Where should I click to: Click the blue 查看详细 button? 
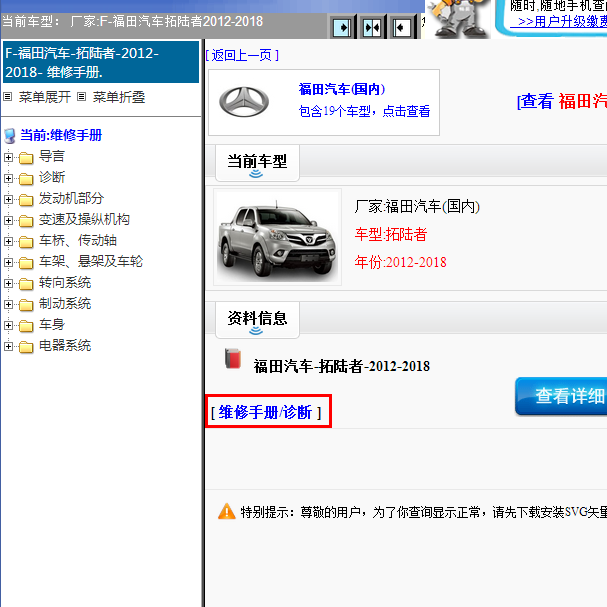point(561,396)
